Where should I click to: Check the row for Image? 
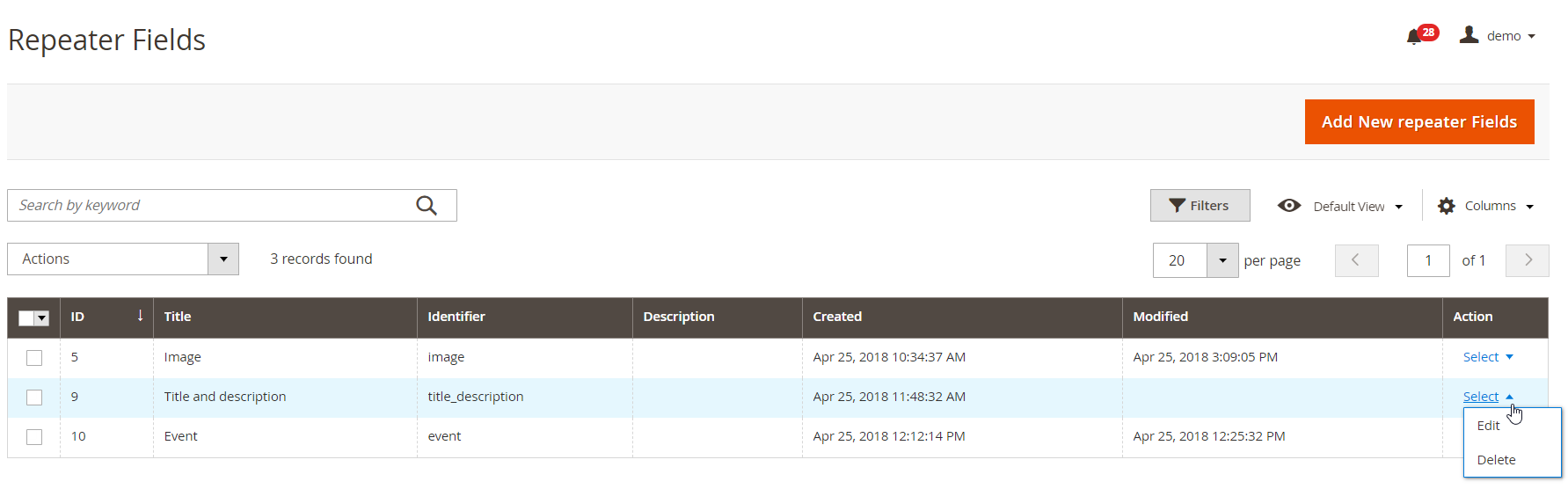pyautogui.click(x=34, y=358)
